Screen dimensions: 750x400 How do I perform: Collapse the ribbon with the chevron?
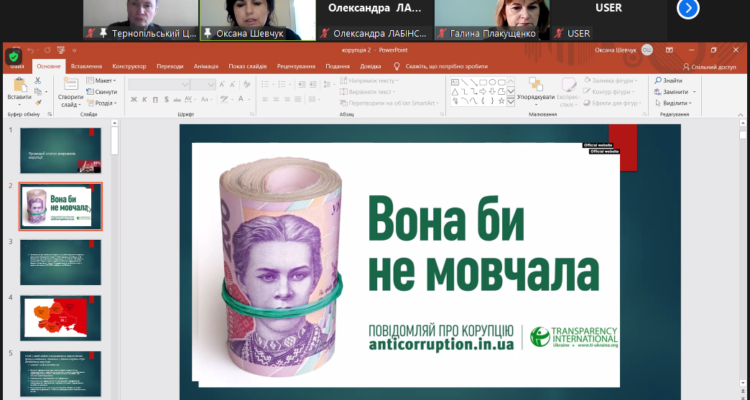pyautogui.click(x=741, y=114)
